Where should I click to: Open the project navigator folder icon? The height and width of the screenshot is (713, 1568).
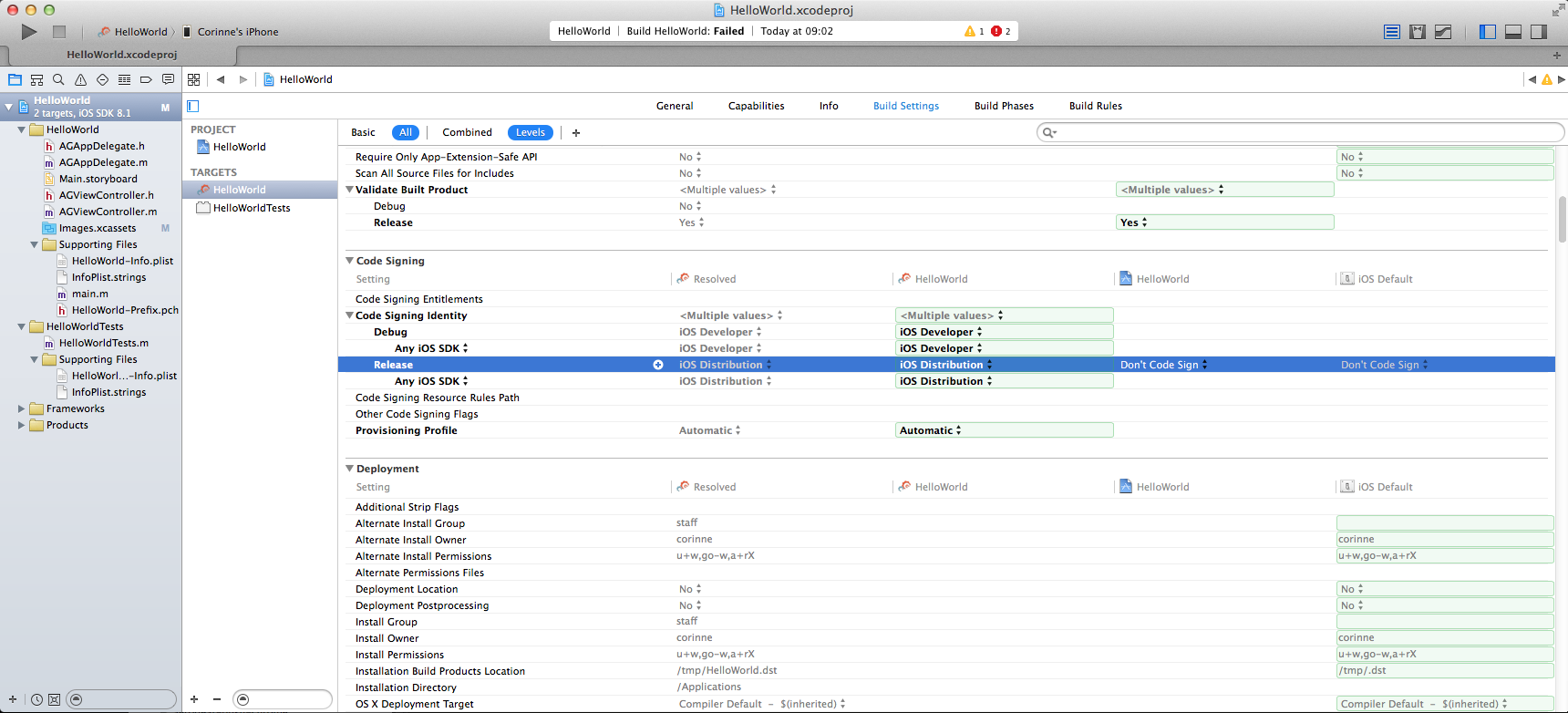tap(15, 79)
